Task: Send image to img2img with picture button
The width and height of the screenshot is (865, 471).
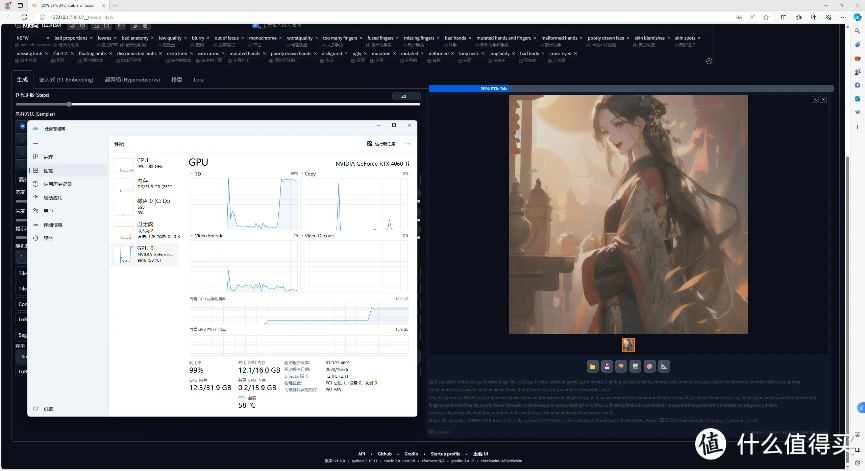Action: click(x=636, y=366)
